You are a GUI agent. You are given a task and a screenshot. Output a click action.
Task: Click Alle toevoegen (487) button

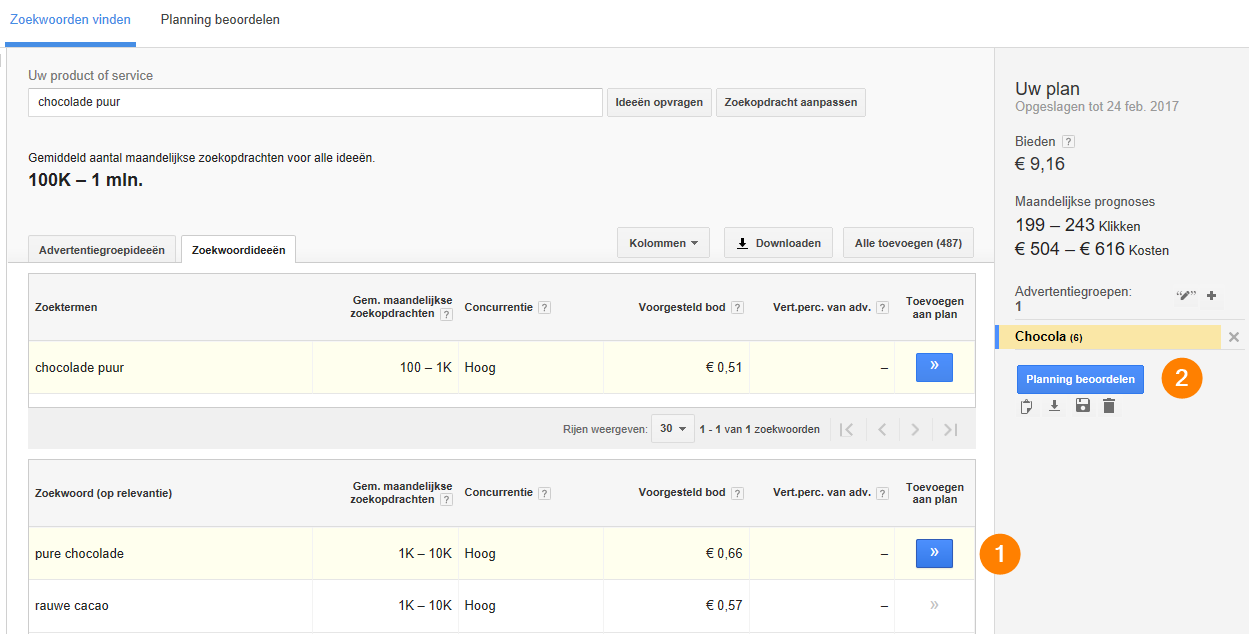tap(908, 243)
